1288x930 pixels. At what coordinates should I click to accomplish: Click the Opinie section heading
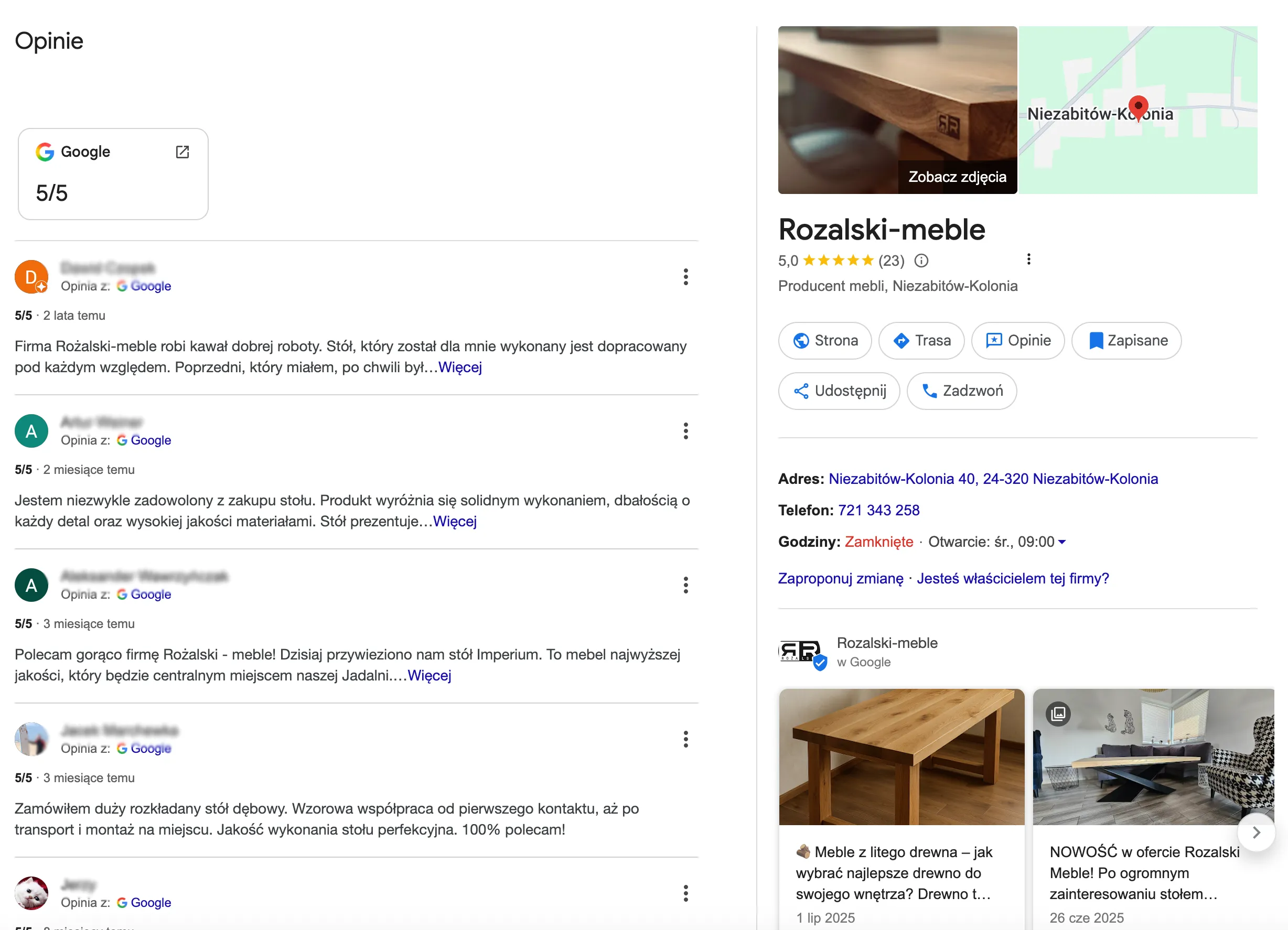(49, 41)
